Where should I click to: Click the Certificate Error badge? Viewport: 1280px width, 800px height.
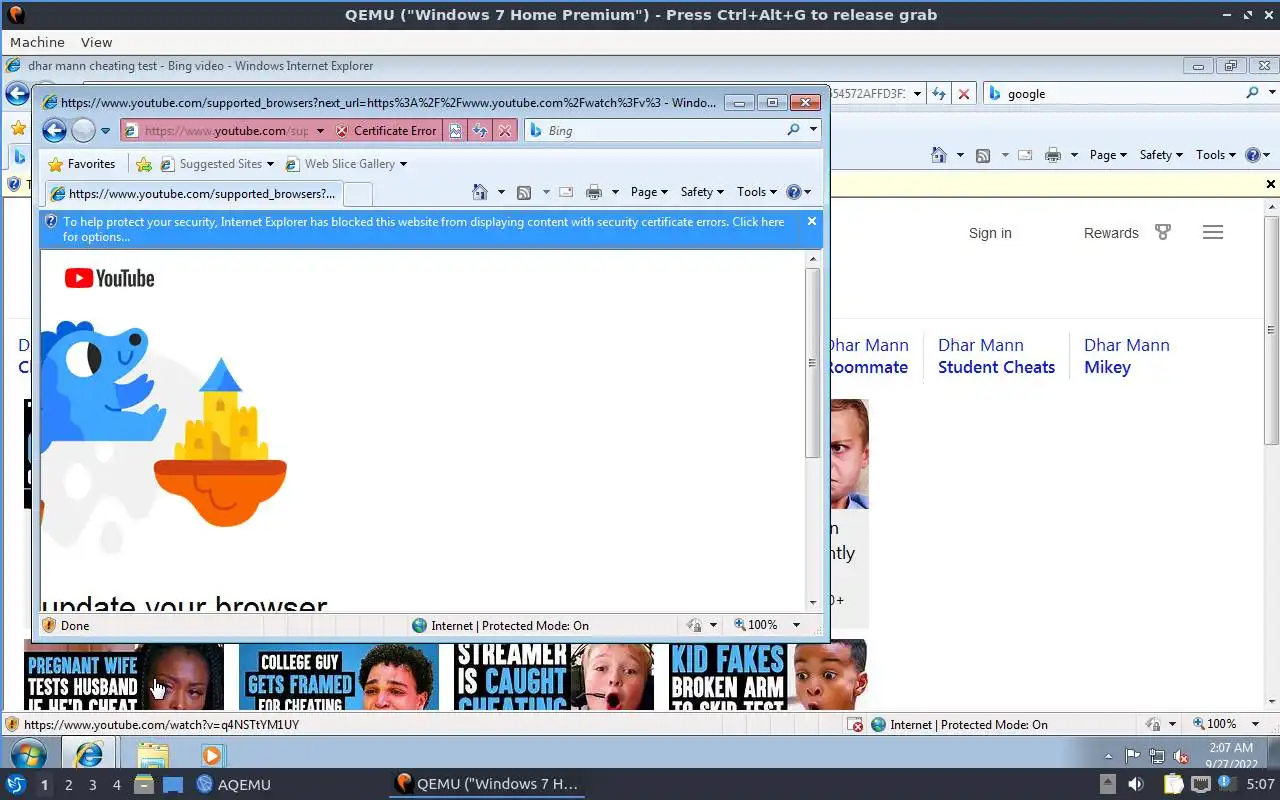point(386,130)
